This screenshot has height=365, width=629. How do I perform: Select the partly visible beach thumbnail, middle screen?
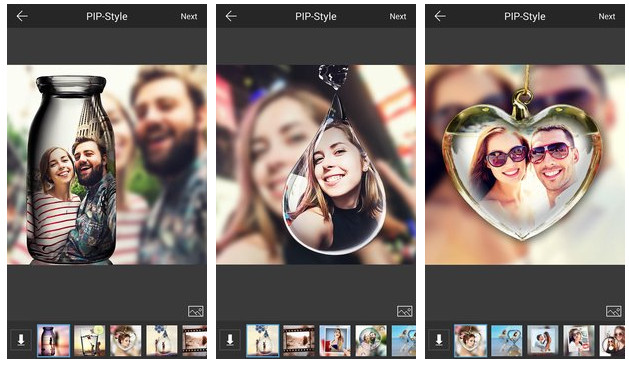404,341
